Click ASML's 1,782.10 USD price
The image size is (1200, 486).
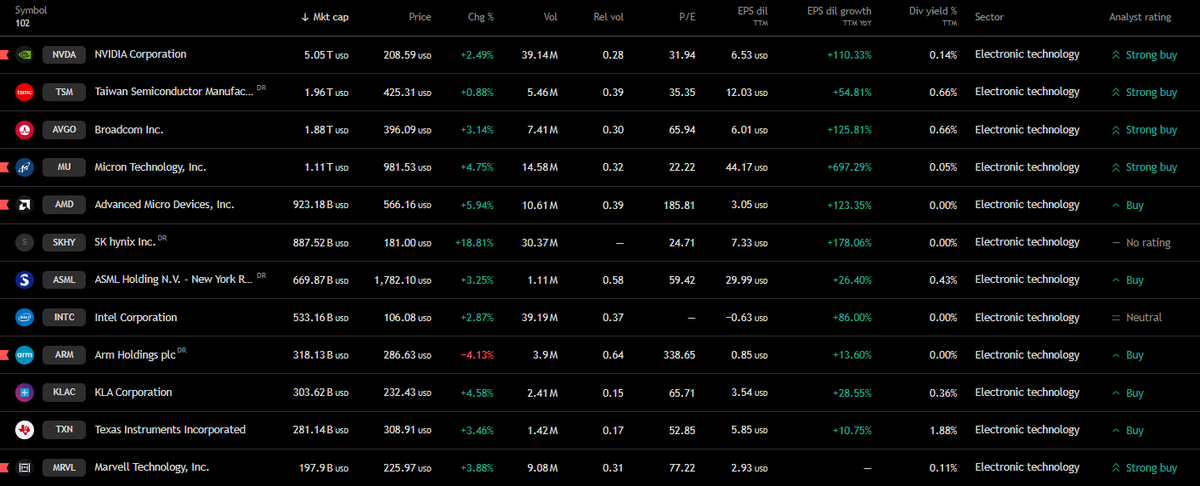tap(403, 280)
